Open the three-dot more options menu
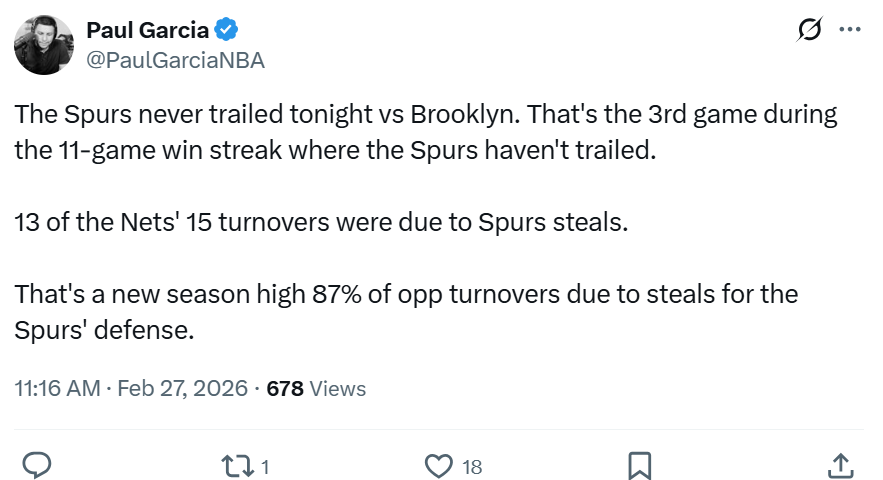This screenshot has width=883, height=480. tap(850, 30)
